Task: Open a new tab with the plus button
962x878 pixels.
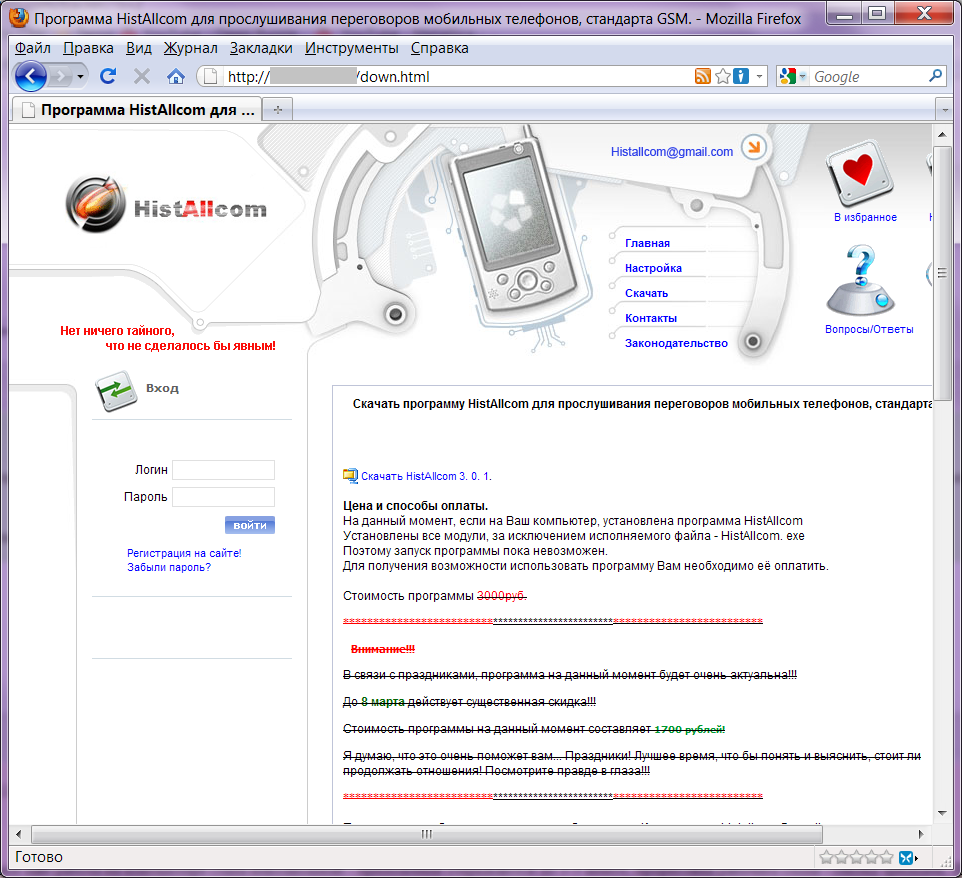Action: [x=278, y=110]
